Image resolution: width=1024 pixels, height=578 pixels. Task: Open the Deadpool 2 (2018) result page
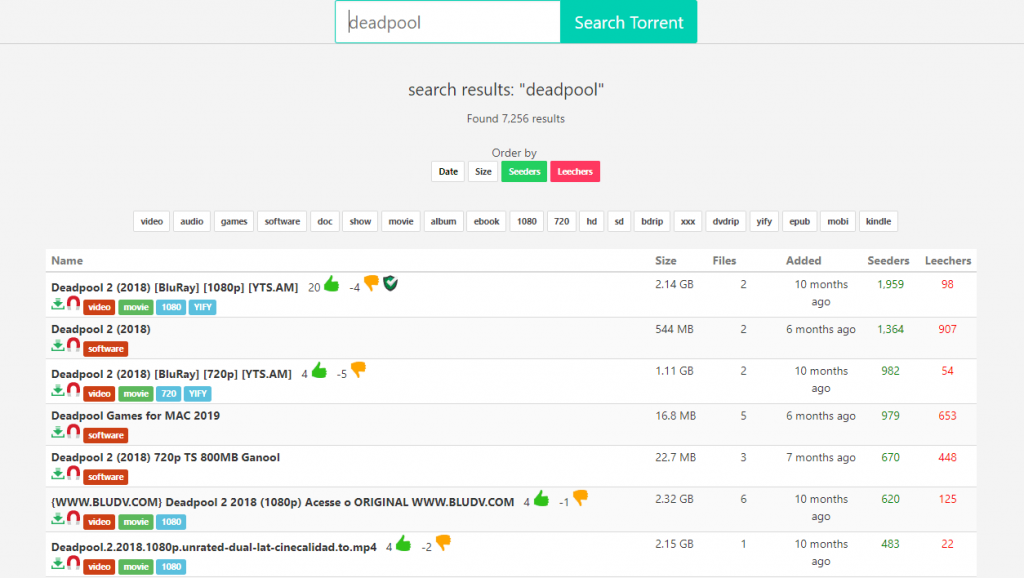point(103,329)
